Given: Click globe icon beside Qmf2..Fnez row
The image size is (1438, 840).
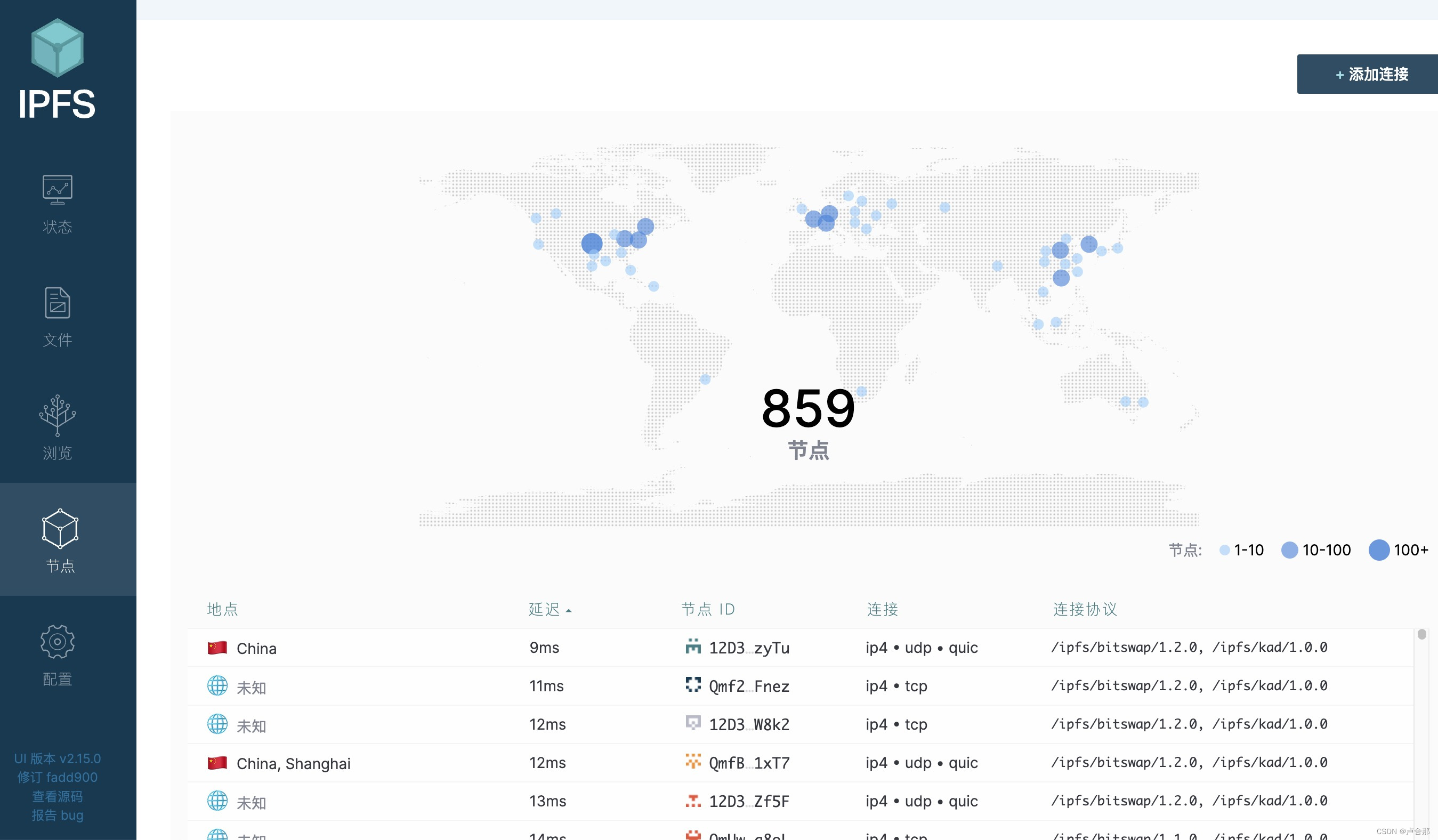Looking at the screenshot, I should click(x=217, y=686).
